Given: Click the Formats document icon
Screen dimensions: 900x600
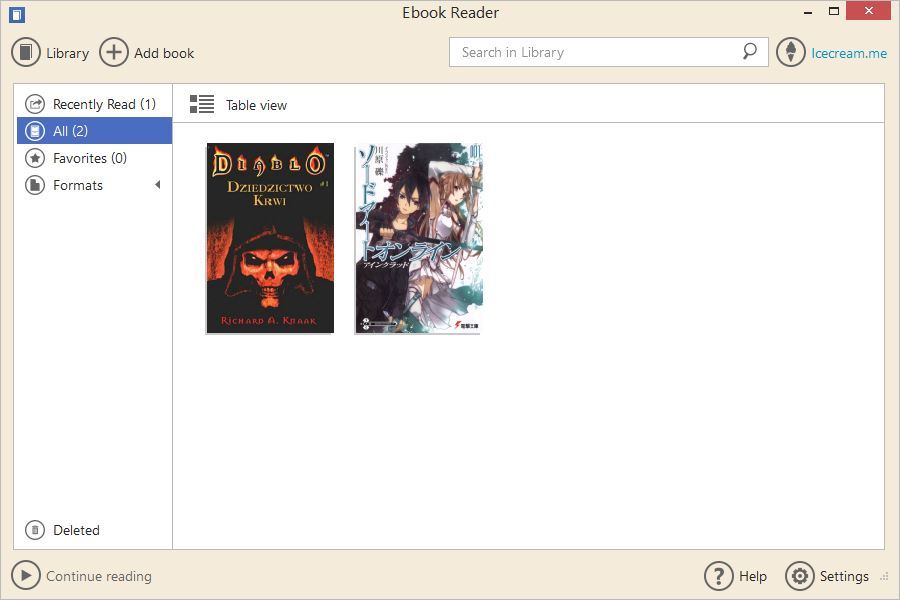Looking at the screenshot, I should pos(35,185).
